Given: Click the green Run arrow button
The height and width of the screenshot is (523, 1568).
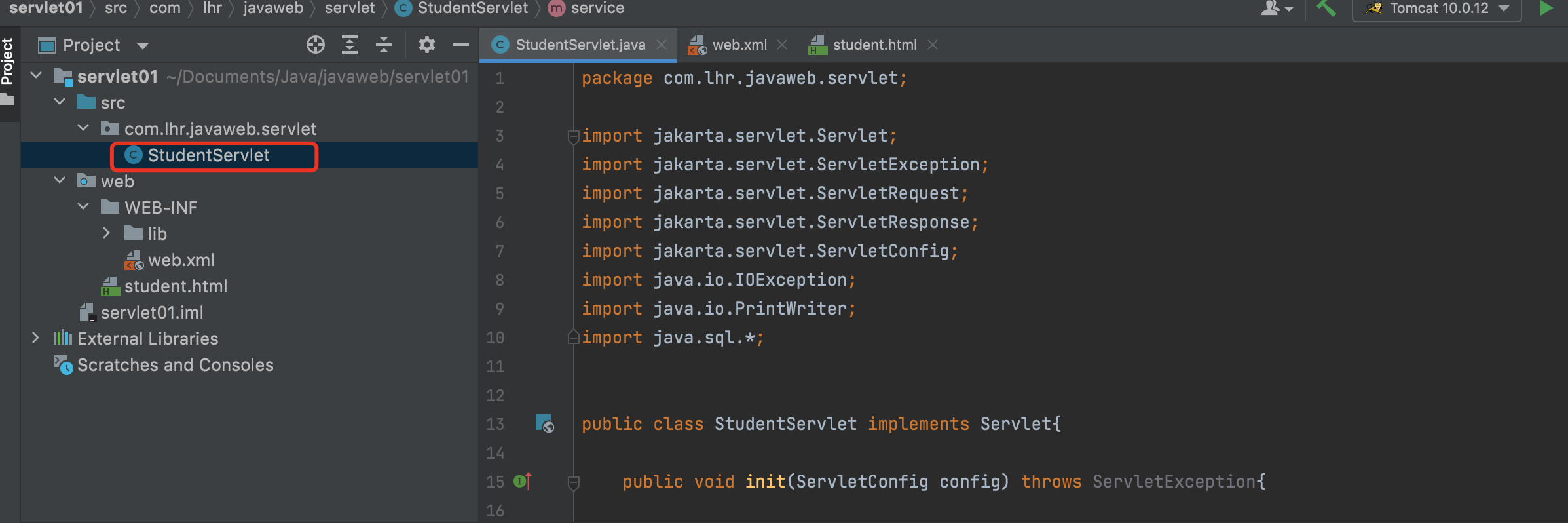Looking at the screenshot, I should pyautogui.click(x=1546, y=9).
